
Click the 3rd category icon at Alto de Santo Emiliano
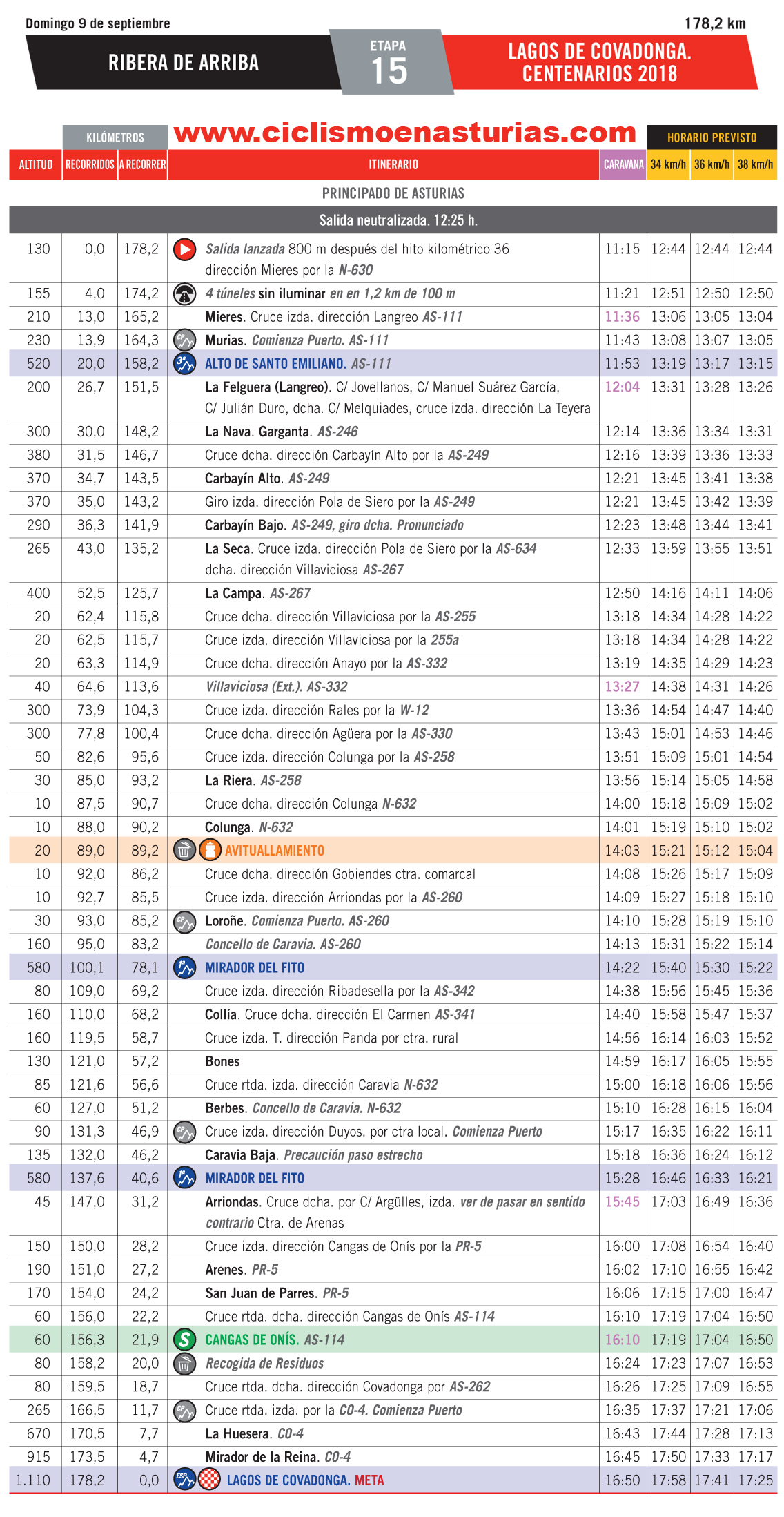184,364
